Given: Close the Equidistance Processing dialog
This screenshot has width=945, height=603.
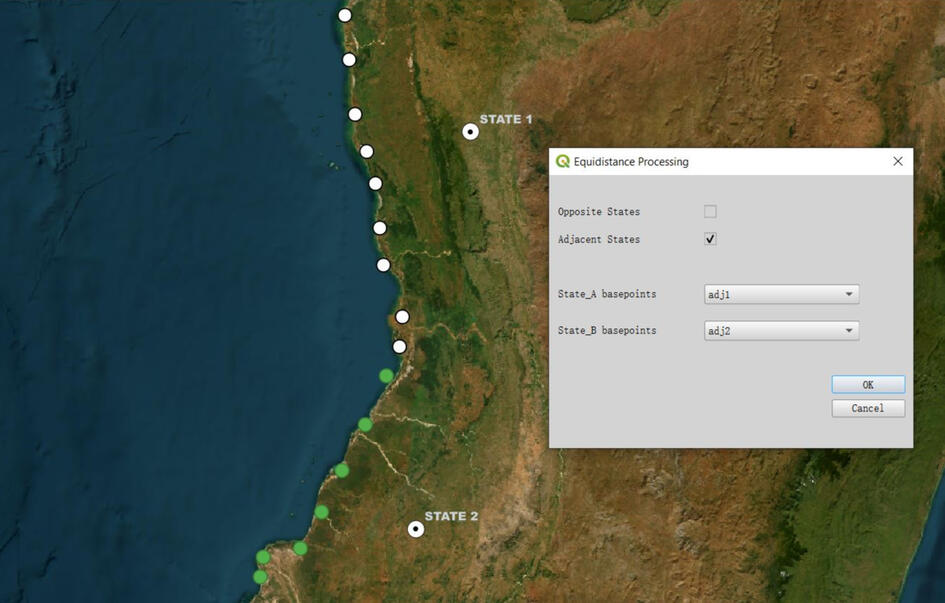Looking at the screenshot, I should tap(897, 161).
